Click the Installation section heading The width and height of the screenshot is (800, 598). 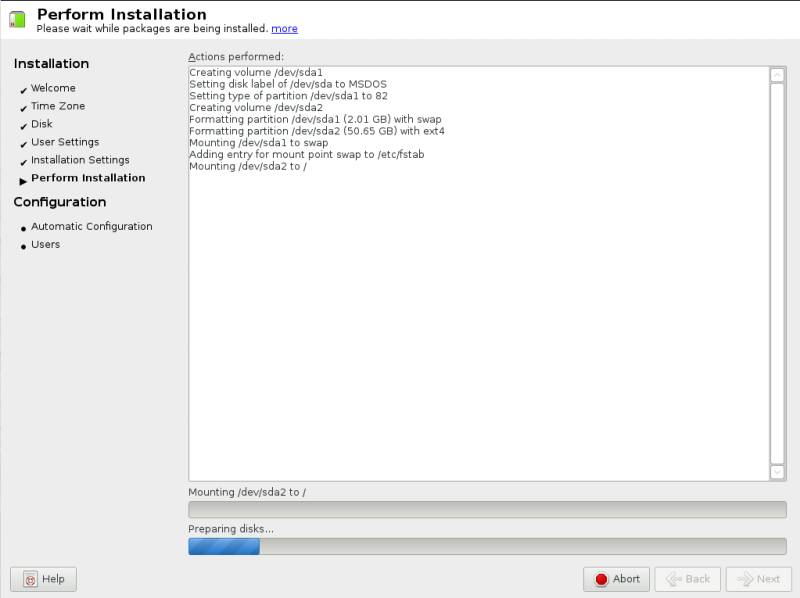pyautogui.click(x=51, y=64)
